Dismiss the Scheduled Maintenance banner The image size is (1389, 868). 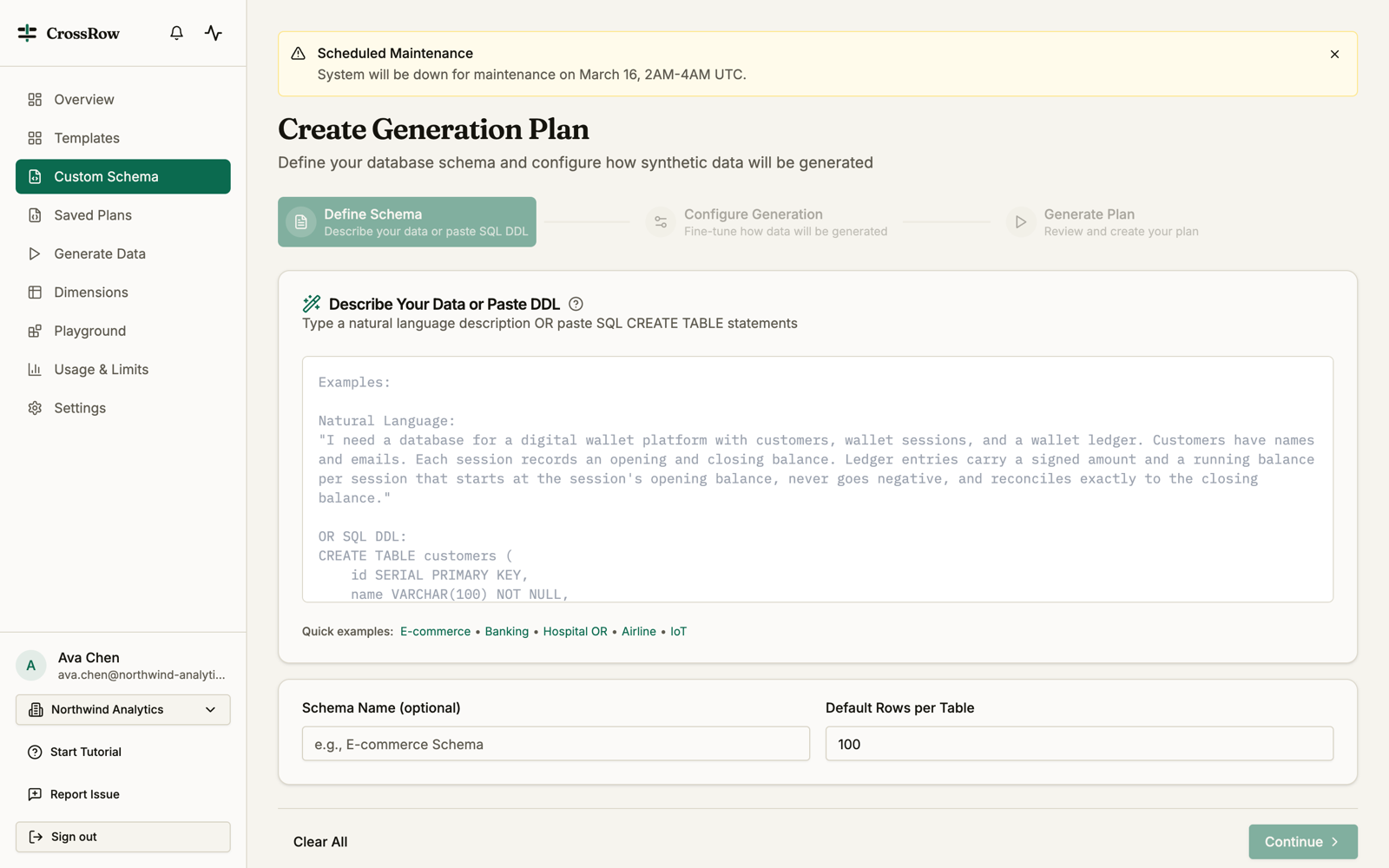pos(1334,54)
